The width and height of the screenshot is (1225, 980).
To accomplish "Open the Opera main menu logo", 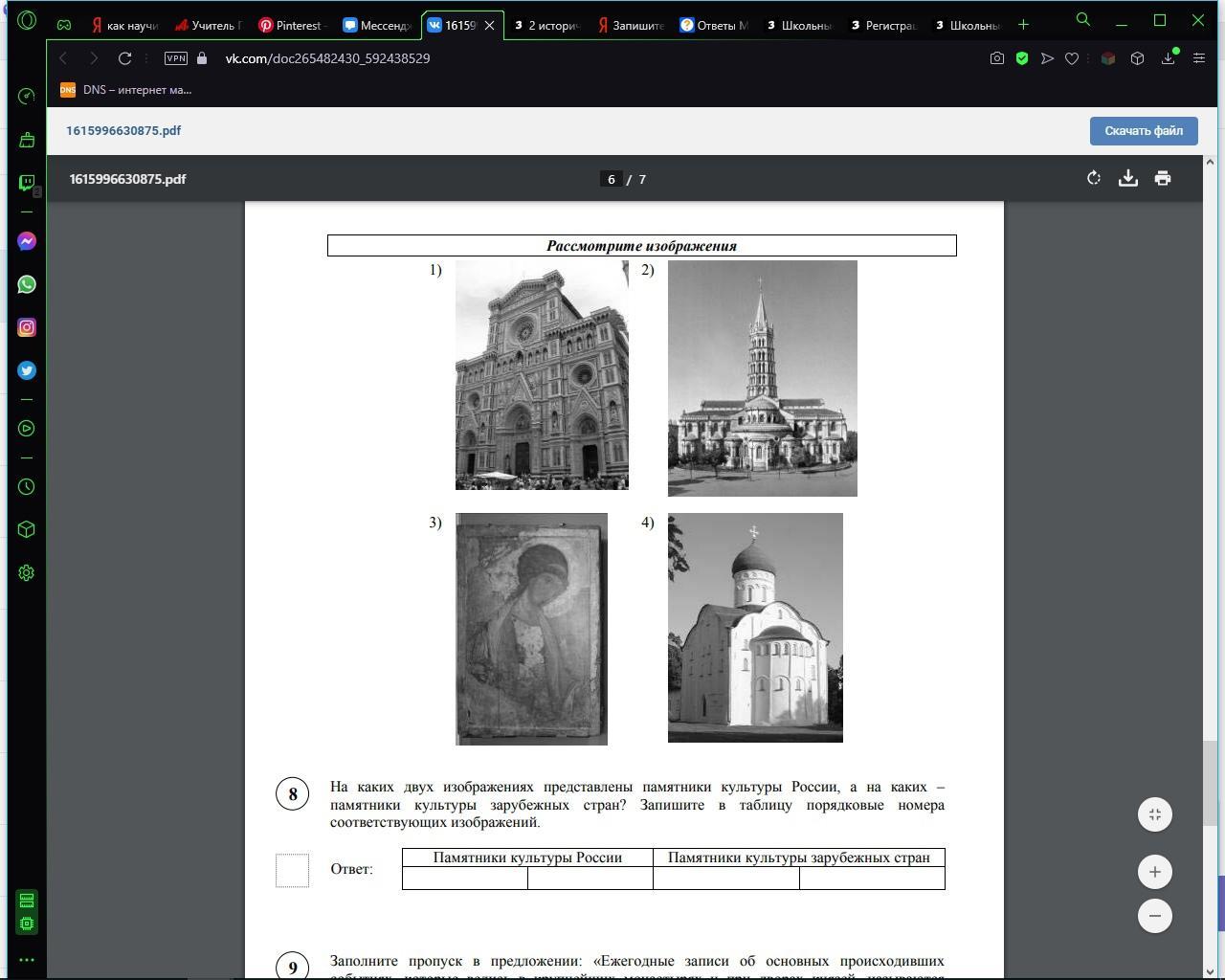I will 27,19.
